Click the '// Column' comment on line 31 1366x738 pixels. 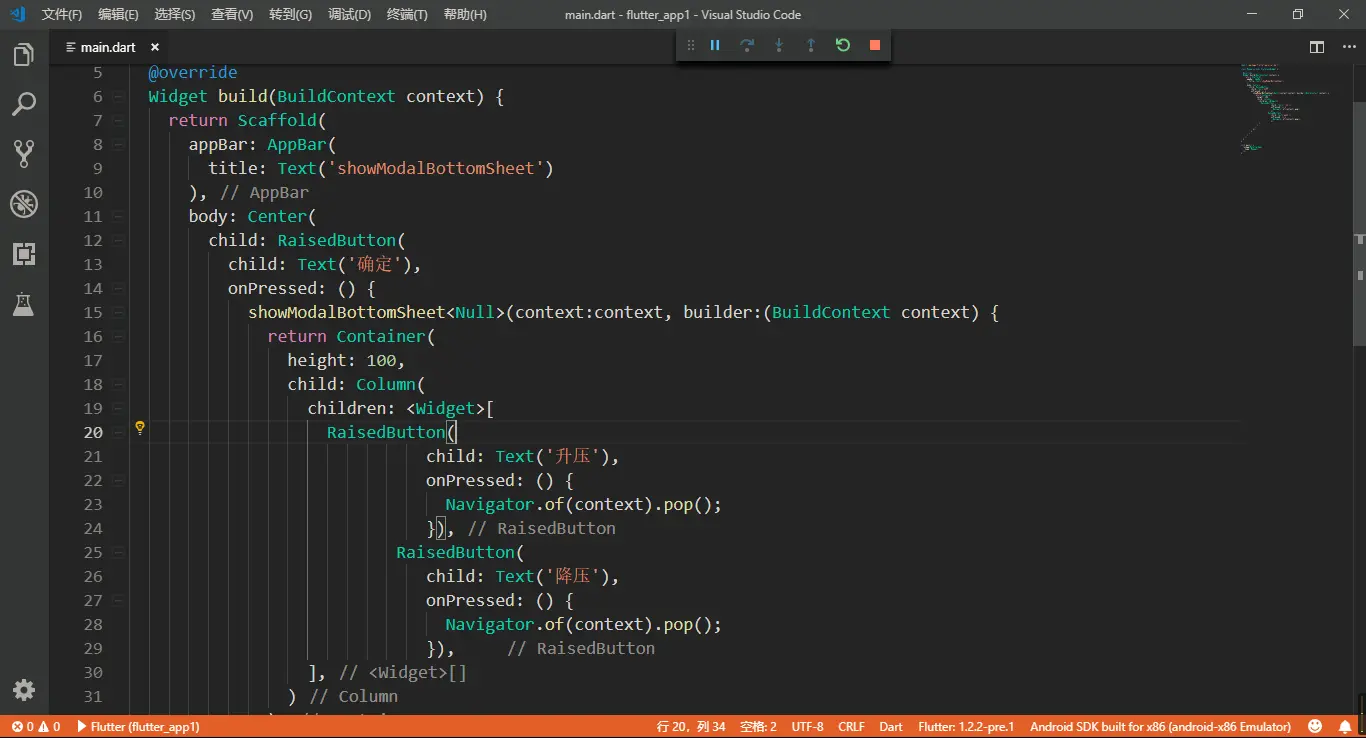coord(353,697)
